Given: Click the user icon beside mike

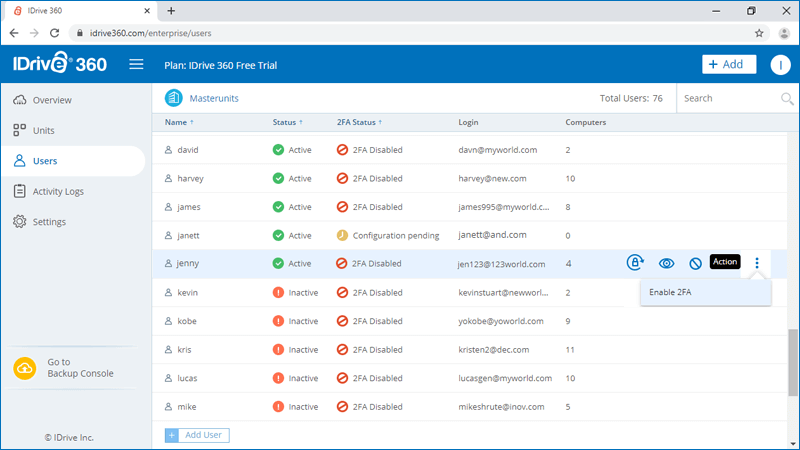Looking at the screenshot, I should click(x=168, y=407).
